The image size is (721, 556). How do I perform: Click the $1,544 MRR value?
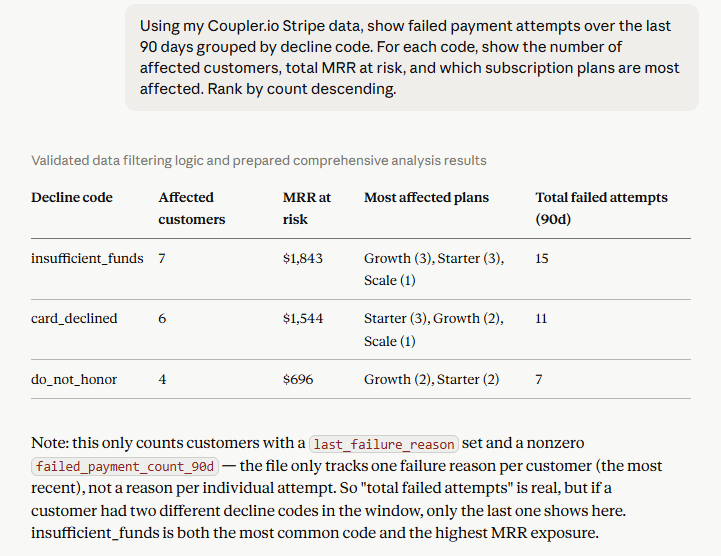[x=303, y=319]
